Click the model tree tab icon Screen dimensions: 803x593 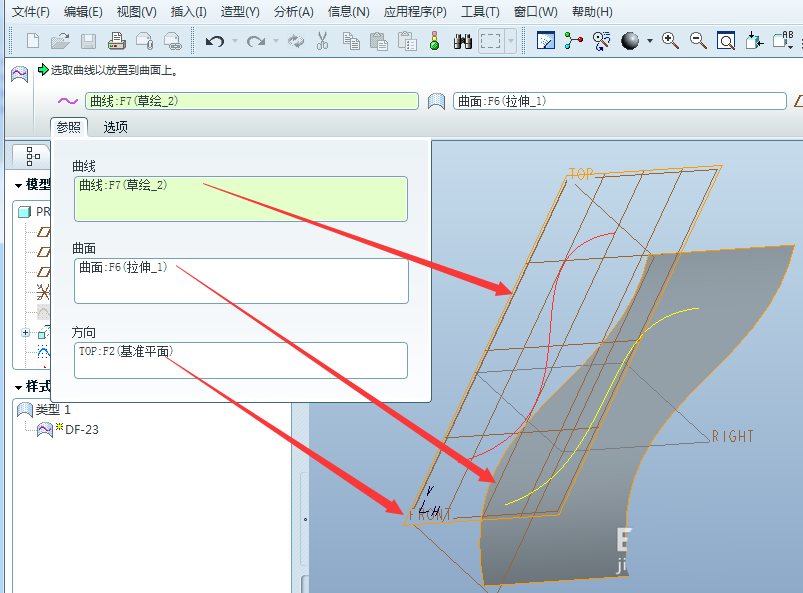point(32,156)
